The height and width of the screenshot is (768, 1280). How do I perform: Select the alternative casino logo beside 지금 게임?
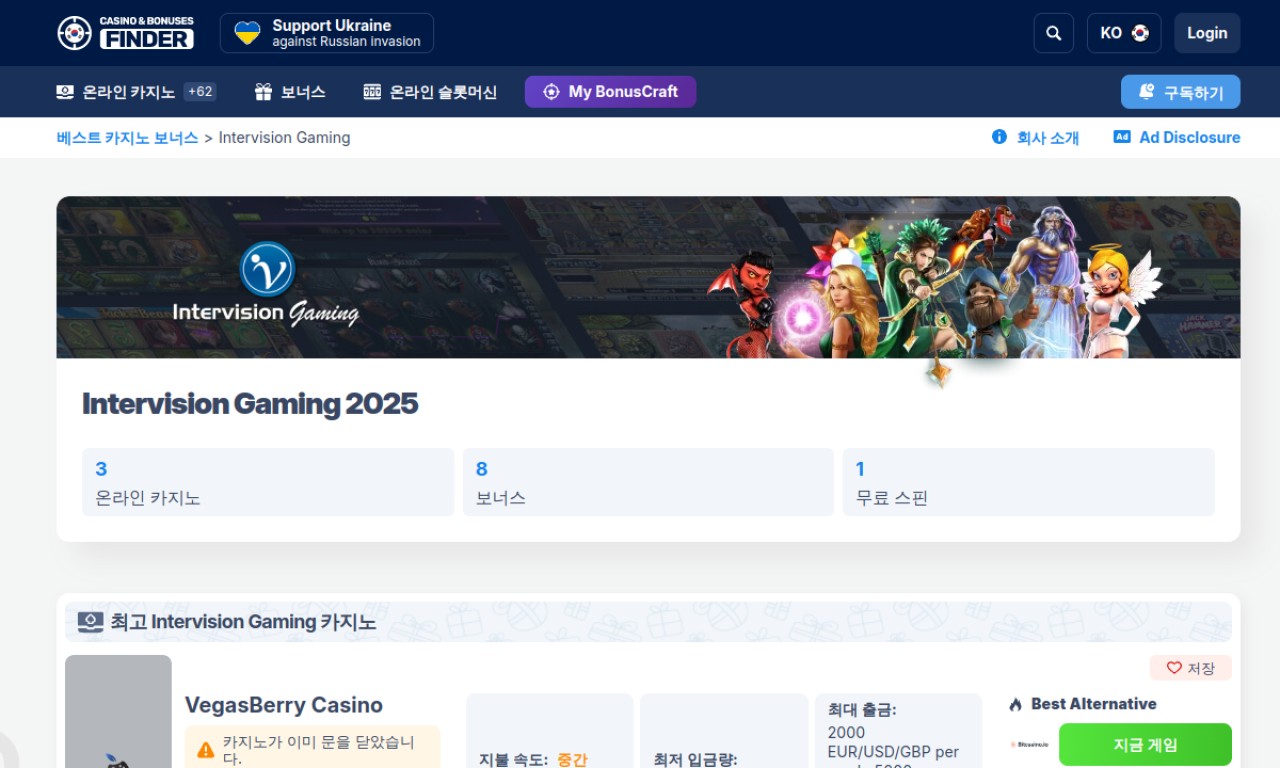click(x=1030, y=745)
